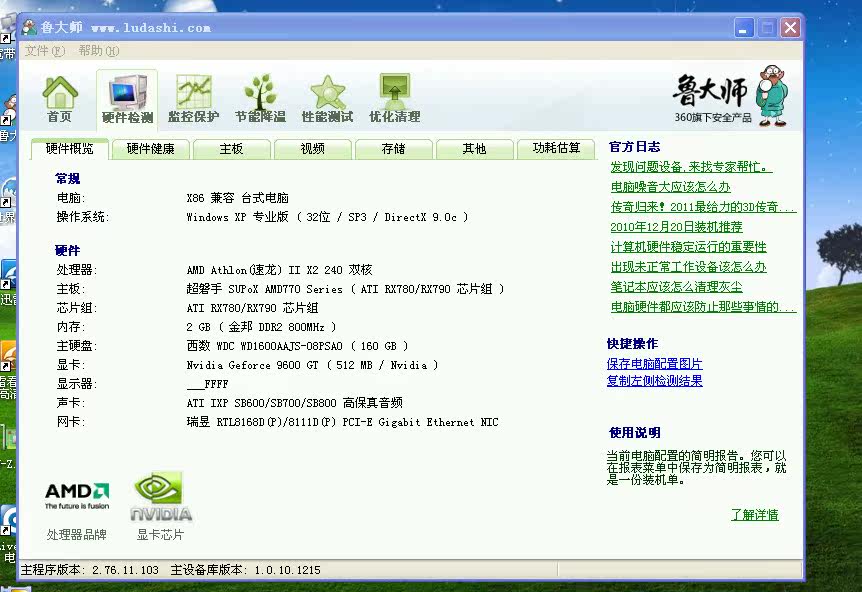The height and width of the screenshot is (592, 862).
Task: Open the 文件(F) menu
Action: click(44, 51)
